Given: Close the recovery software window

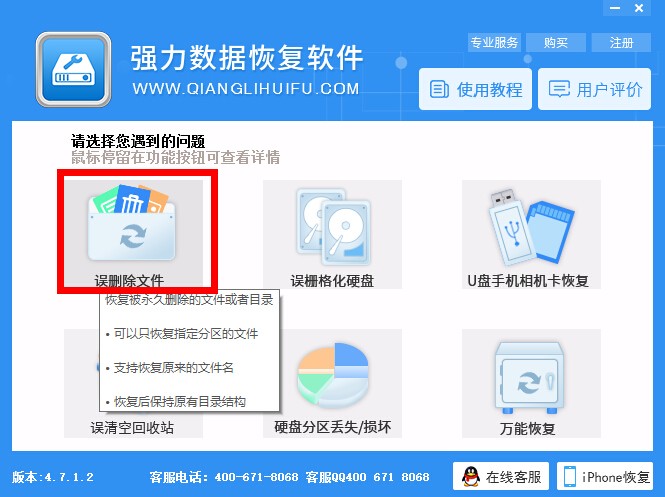Looking at the screenshot, I should (639, 8).
